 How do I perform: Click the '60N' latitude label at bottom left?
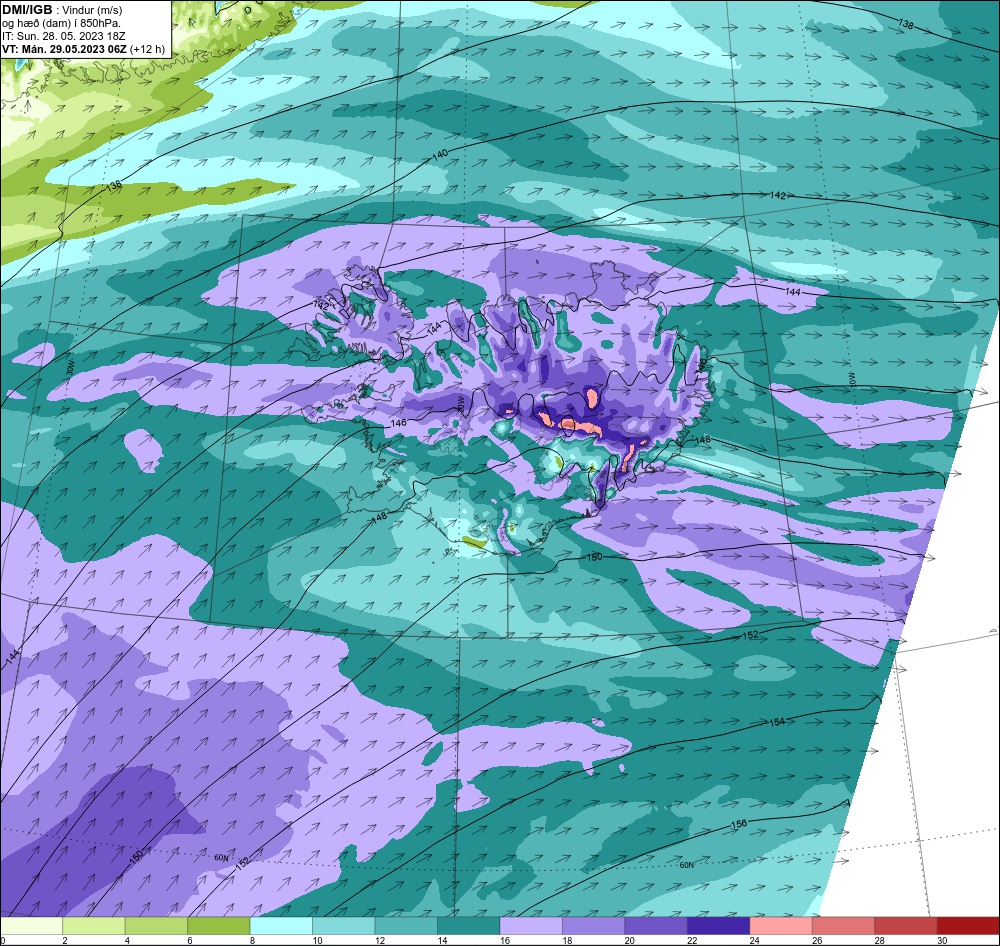coord(221,857)
